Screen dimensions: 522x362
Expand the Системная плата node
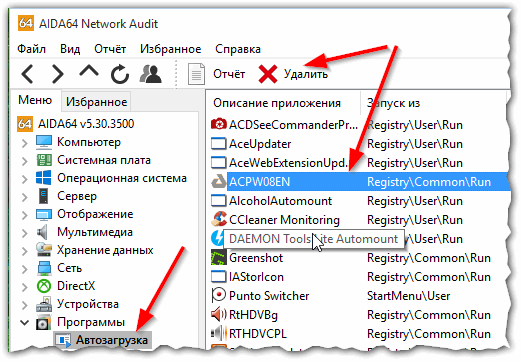[24, 161]
